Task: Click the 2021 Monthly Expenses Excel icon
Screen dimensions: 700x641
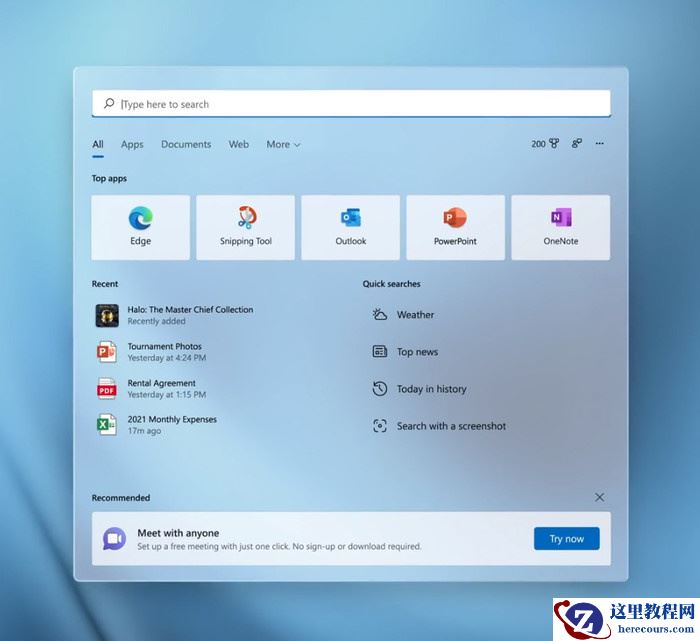Action: click(107, 425)
